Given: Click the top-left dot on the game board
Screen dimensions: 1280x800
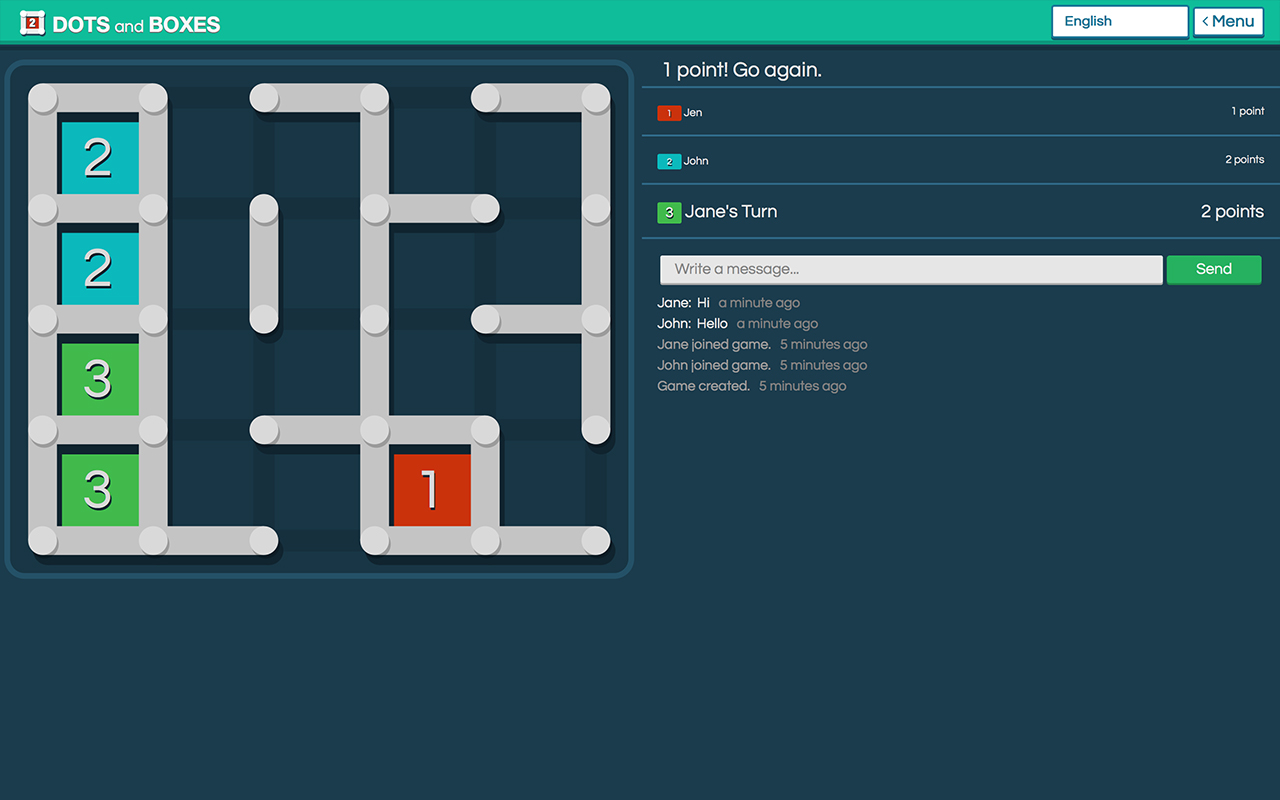Looking at the screenshot, I should tap(42, 97).
